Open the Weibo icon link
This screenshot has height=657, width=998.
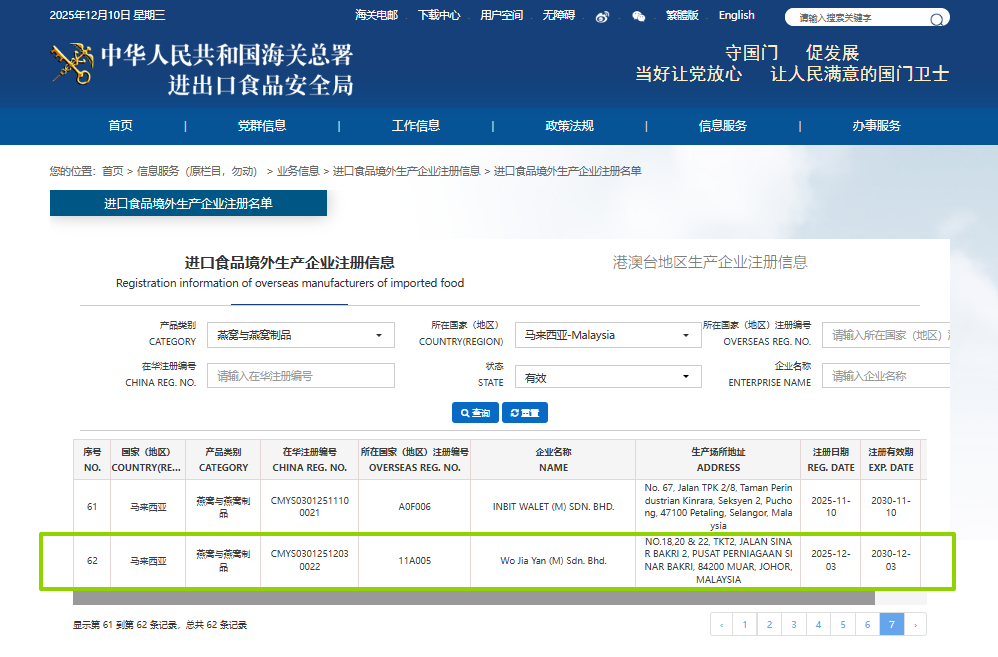(602, 16)
